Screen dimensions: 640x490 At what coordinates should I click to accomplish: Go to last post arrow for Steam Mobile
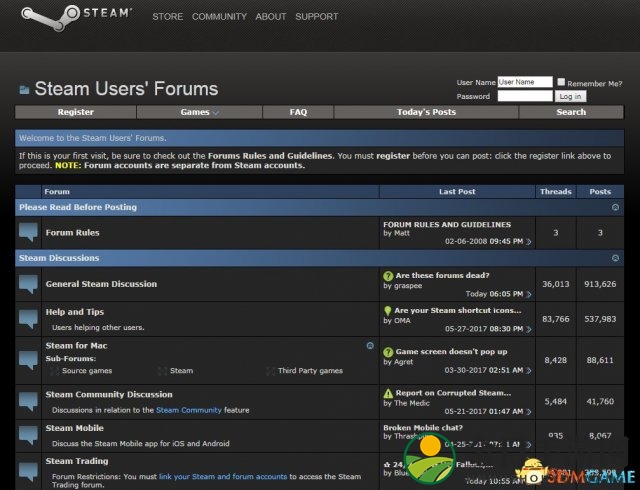[x=529, y=445]
